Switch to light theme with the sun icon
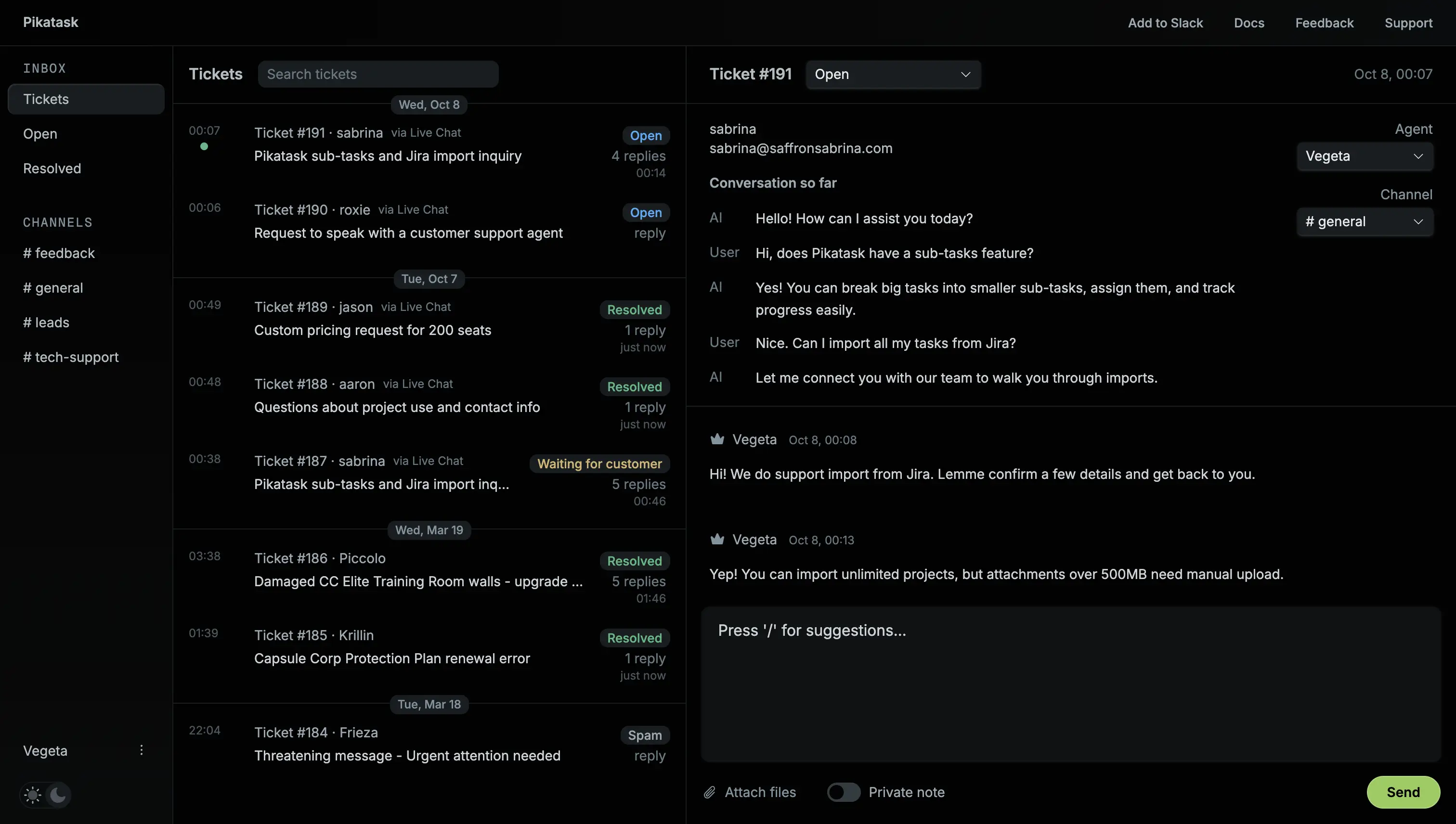 (x=32, y=795)
